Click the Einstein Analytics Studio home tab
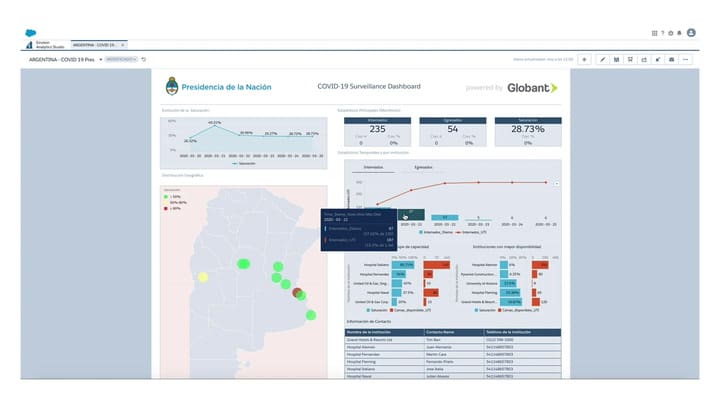 click(x=45, y=44)
